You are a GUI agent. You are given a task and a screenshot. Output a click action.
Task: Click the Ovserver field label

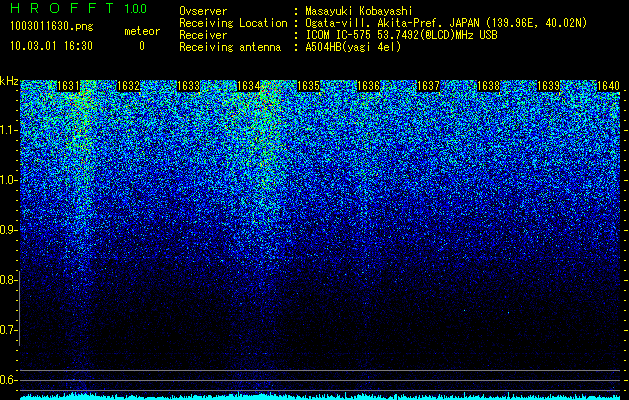click(x=203, y=11)
